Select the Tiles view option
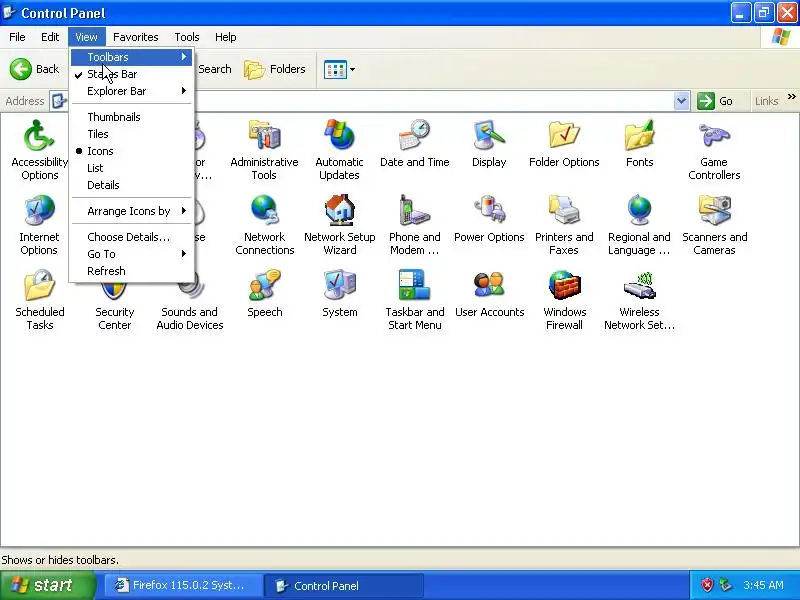 (132, 134)
